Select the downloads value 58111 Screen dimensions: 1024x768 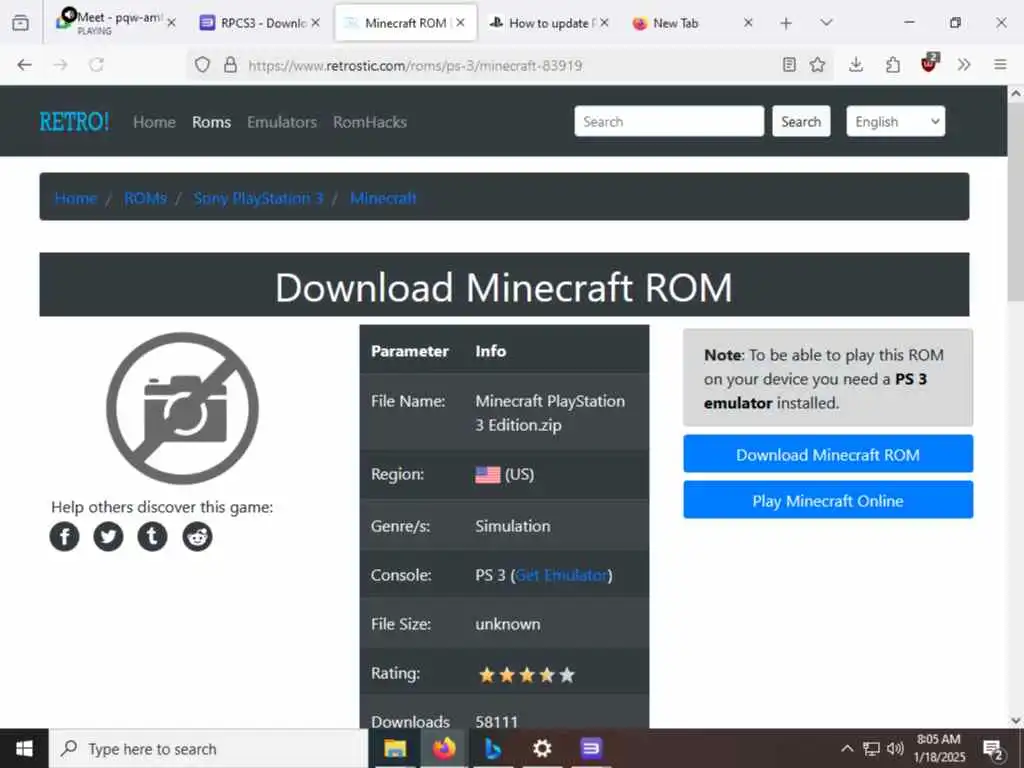point(497,722)
